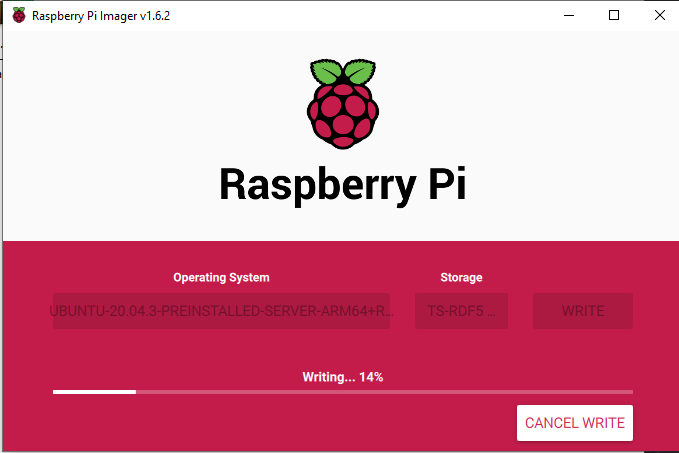Viewport: 679px width, 453px height.
Task: Click the "Storage" label
Action: (461, 278)
